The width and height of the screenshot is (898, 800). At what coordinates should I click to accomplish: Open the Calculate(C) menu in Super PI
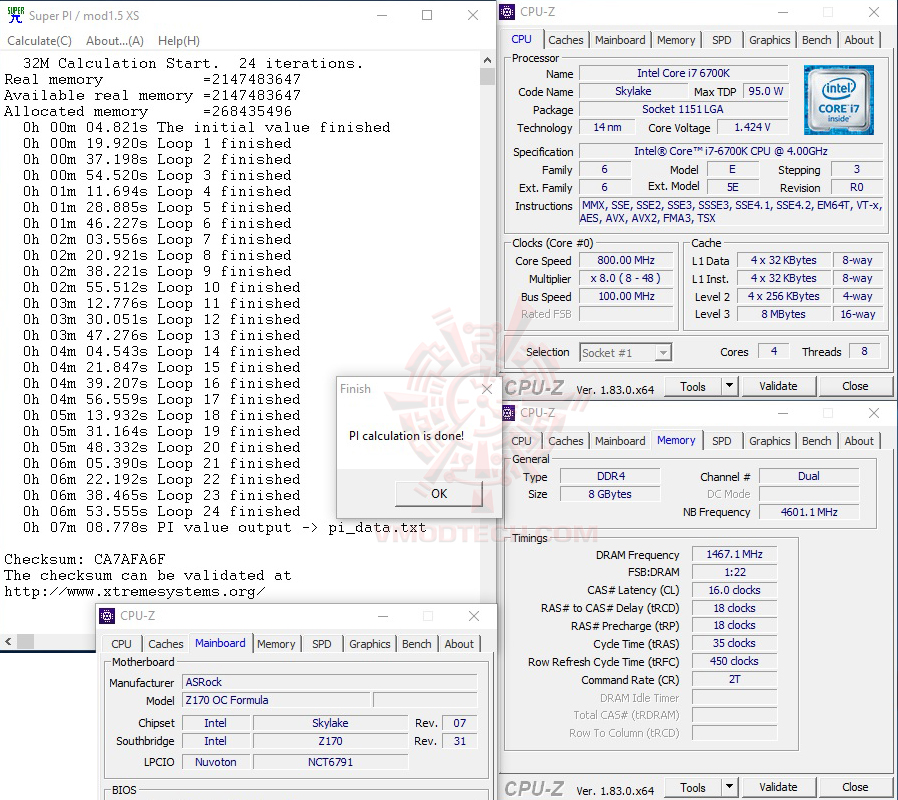pos(40,41)
